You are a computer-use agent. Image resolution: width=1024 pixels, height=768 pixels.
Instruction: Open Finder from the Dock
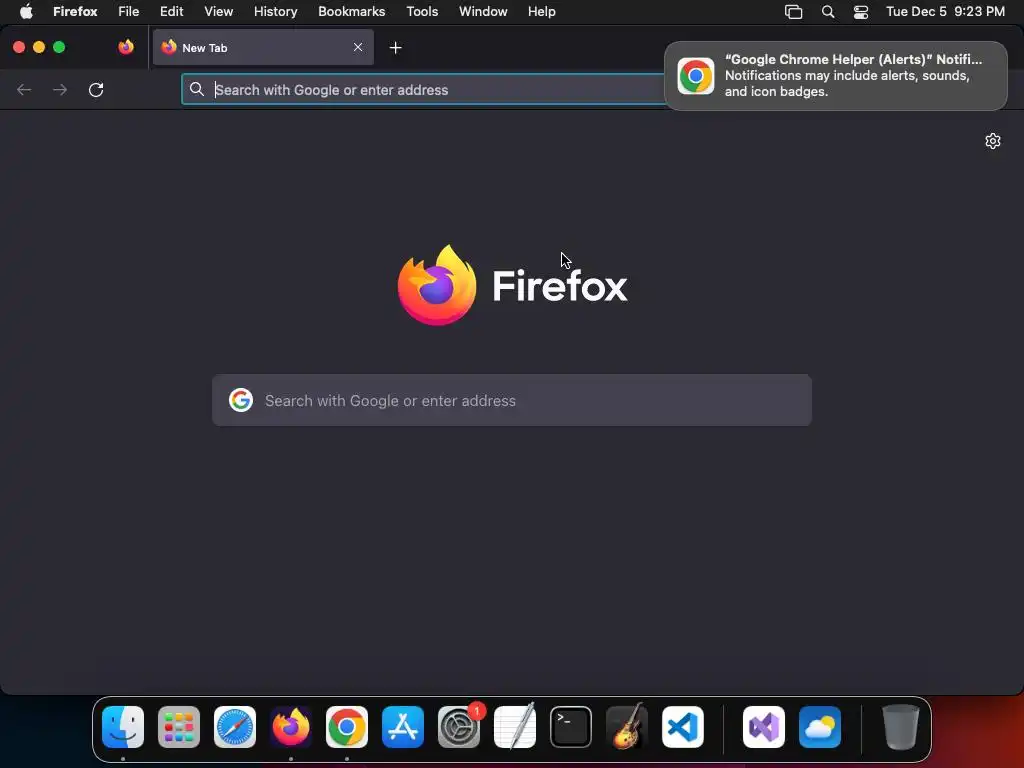pos(123,727)
